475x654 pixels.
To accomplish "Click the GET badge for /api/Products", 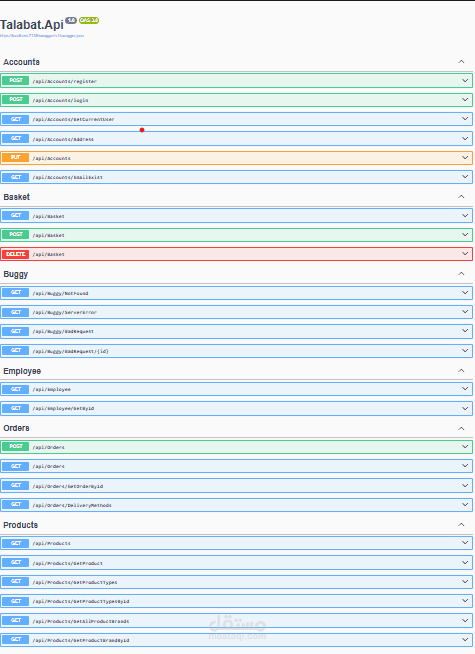I will (x=15, y=543).
